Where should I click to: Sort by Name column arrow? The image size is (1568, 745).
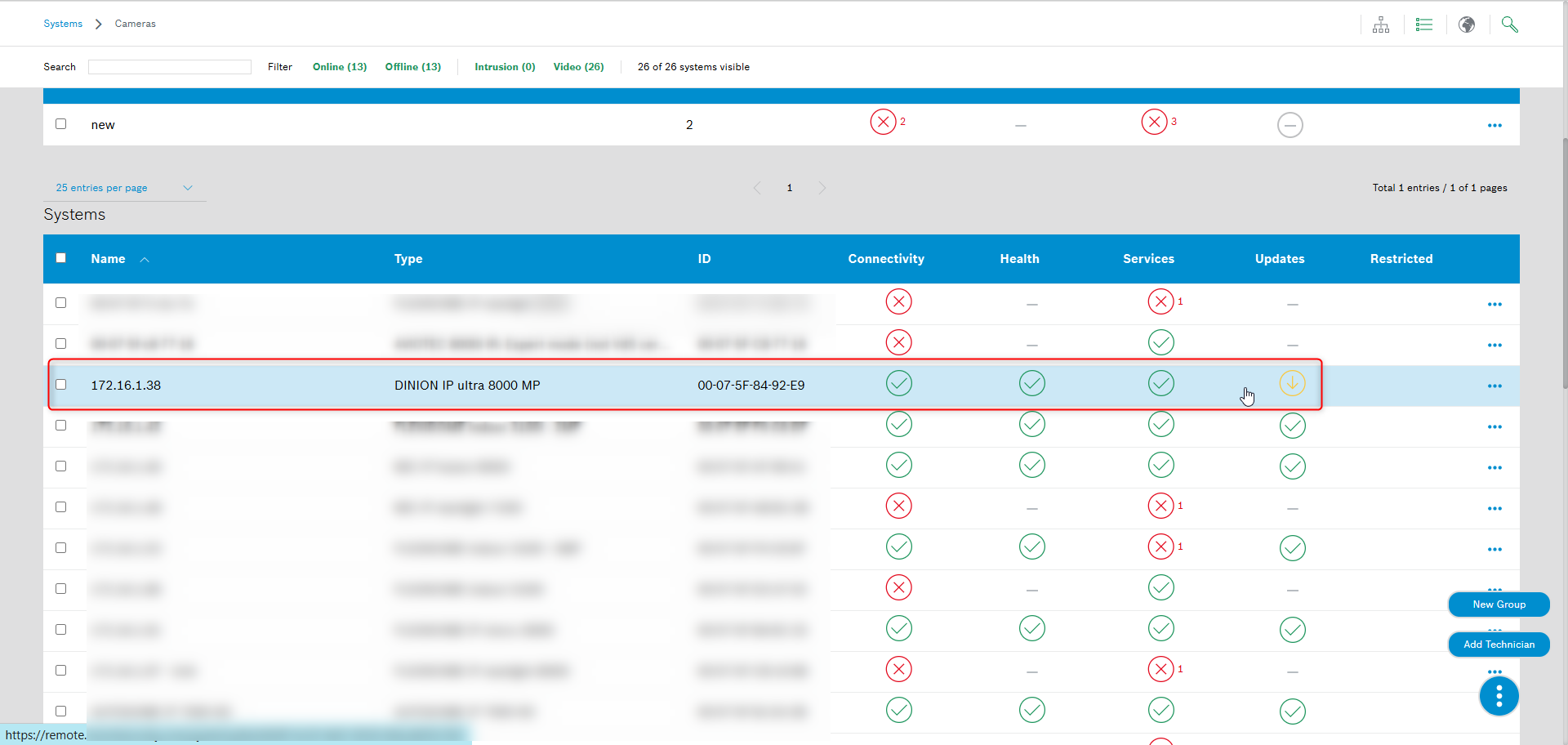[x=145, y=260]
